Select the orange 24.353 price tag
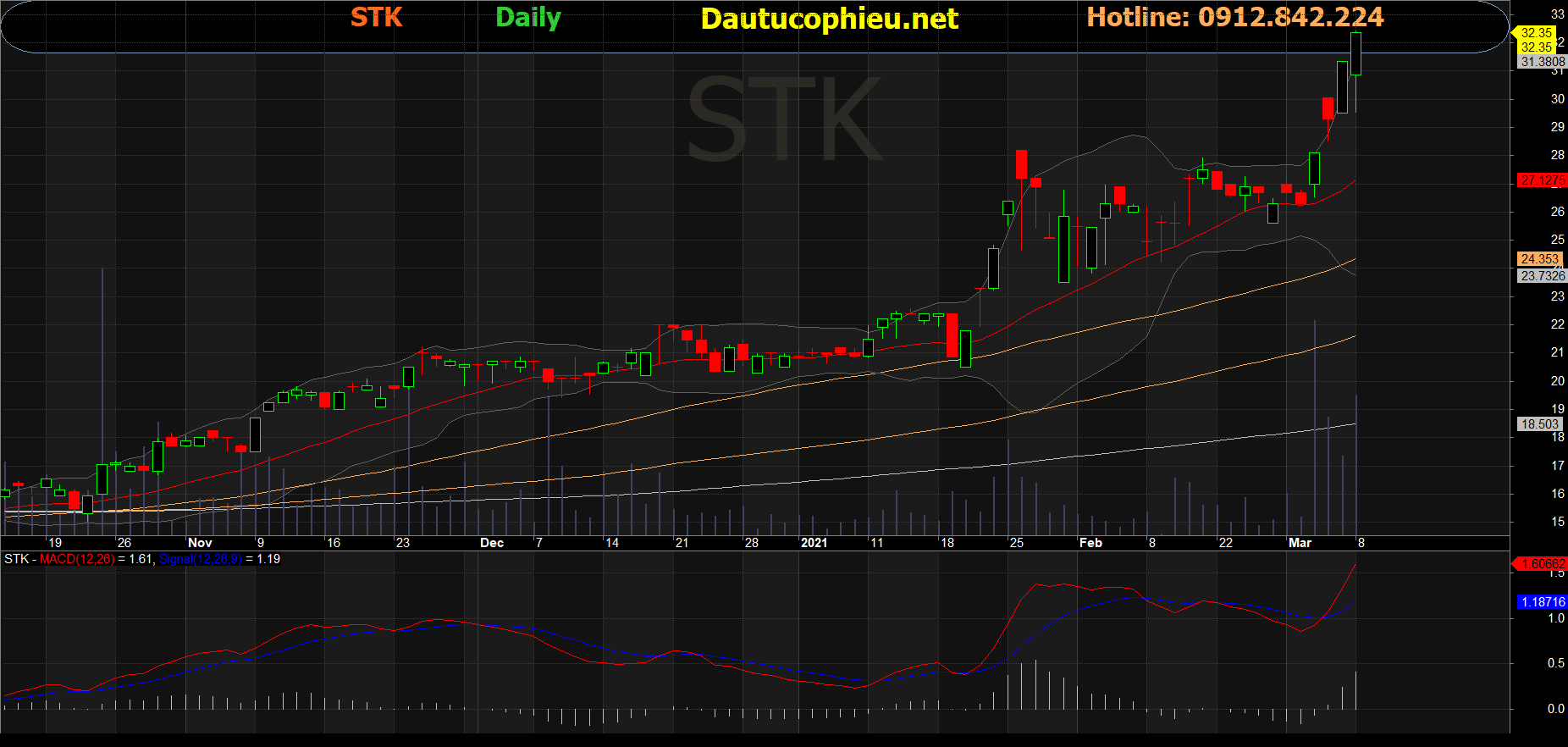The width and height of the screenshot is (1568, 747). [1539, 259]
